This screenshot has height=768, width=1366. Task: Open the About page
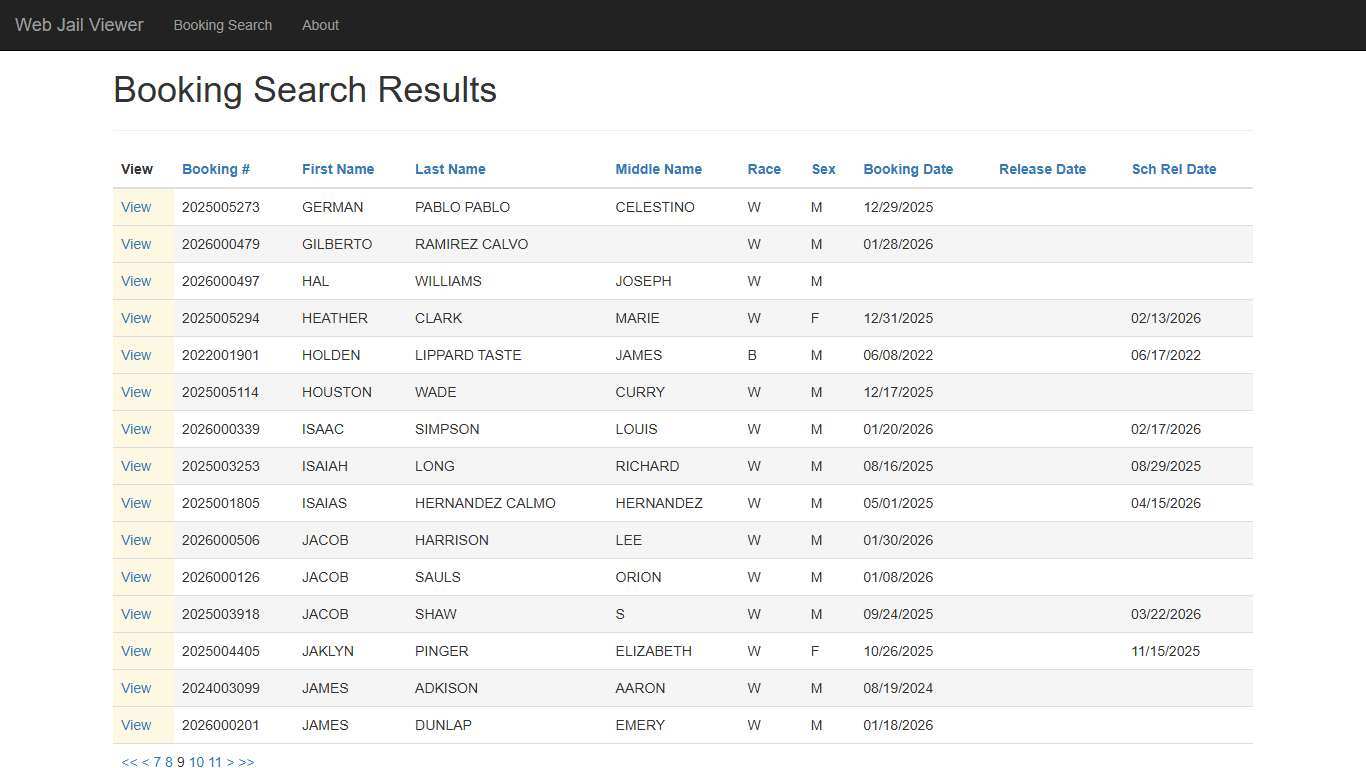pos(320,25)
